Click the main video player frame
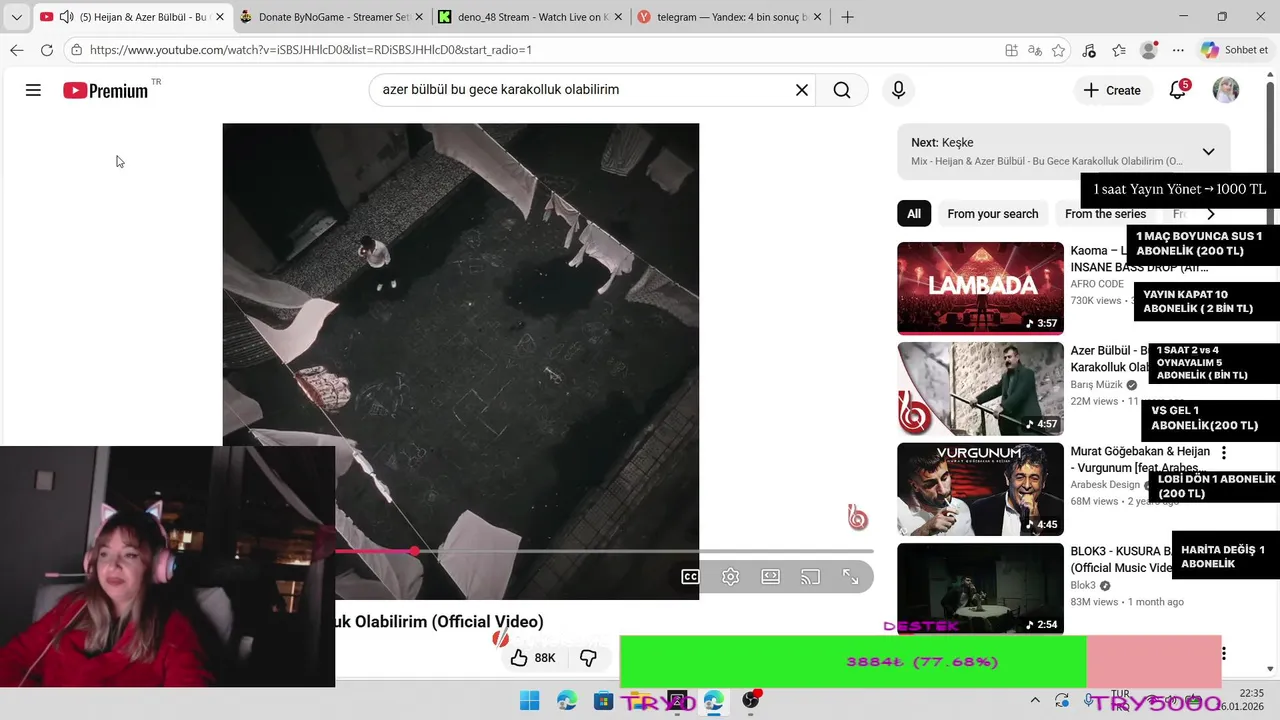Image resolution: width=1280 pixels, height=720 pixels. [x=461, y=362]
